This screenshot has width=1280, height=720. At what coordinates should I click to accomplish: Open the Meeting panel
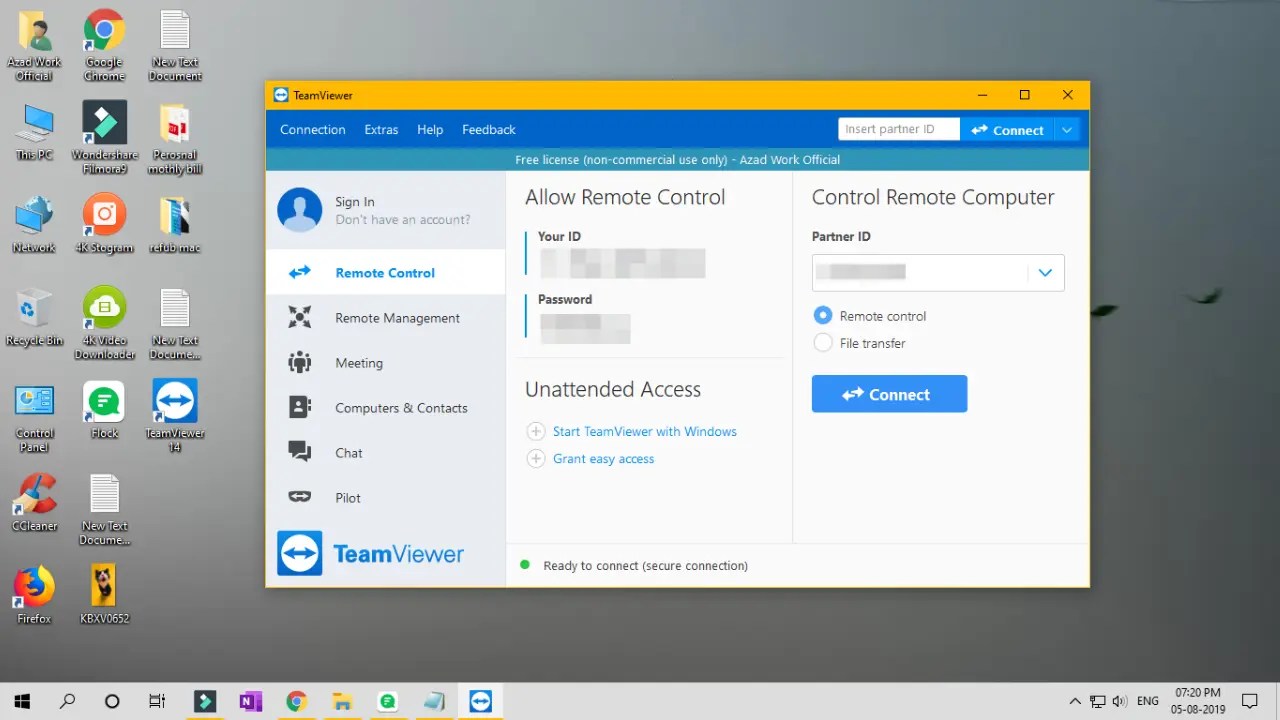pyautogui.click(x=360, y=362)
